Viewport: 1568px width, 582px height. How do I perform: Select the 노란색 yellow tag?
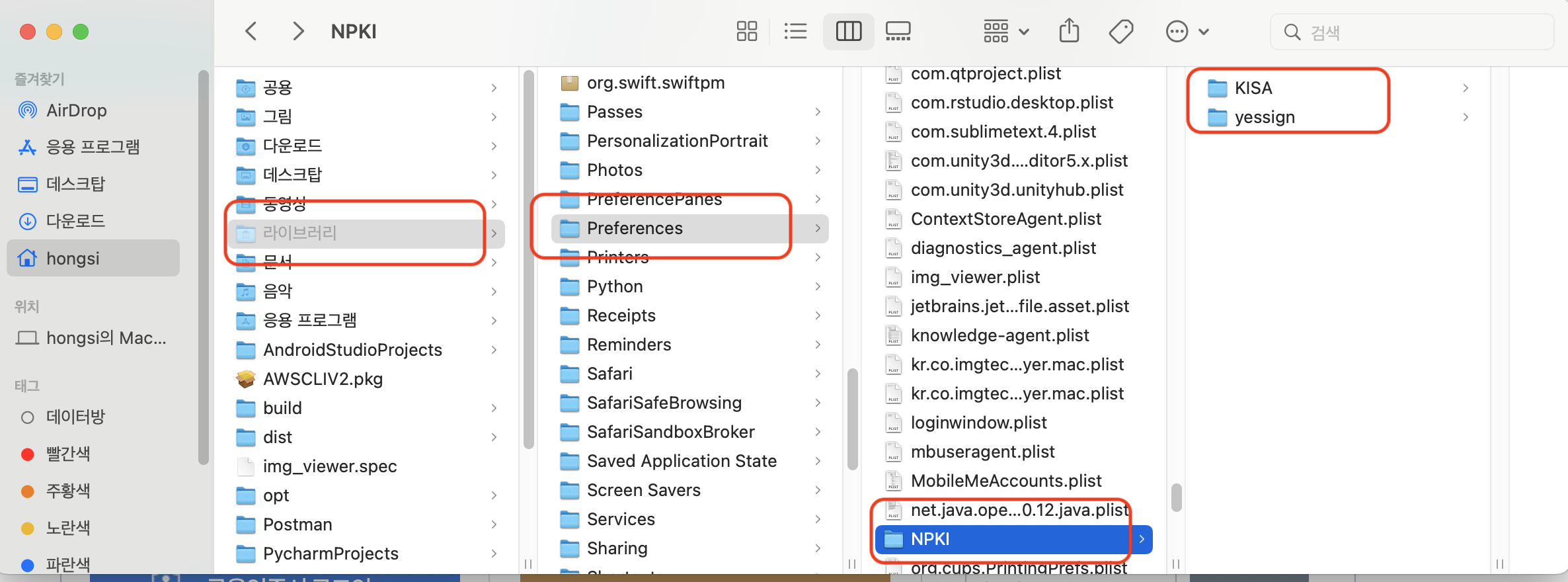[x=56, y=528]
